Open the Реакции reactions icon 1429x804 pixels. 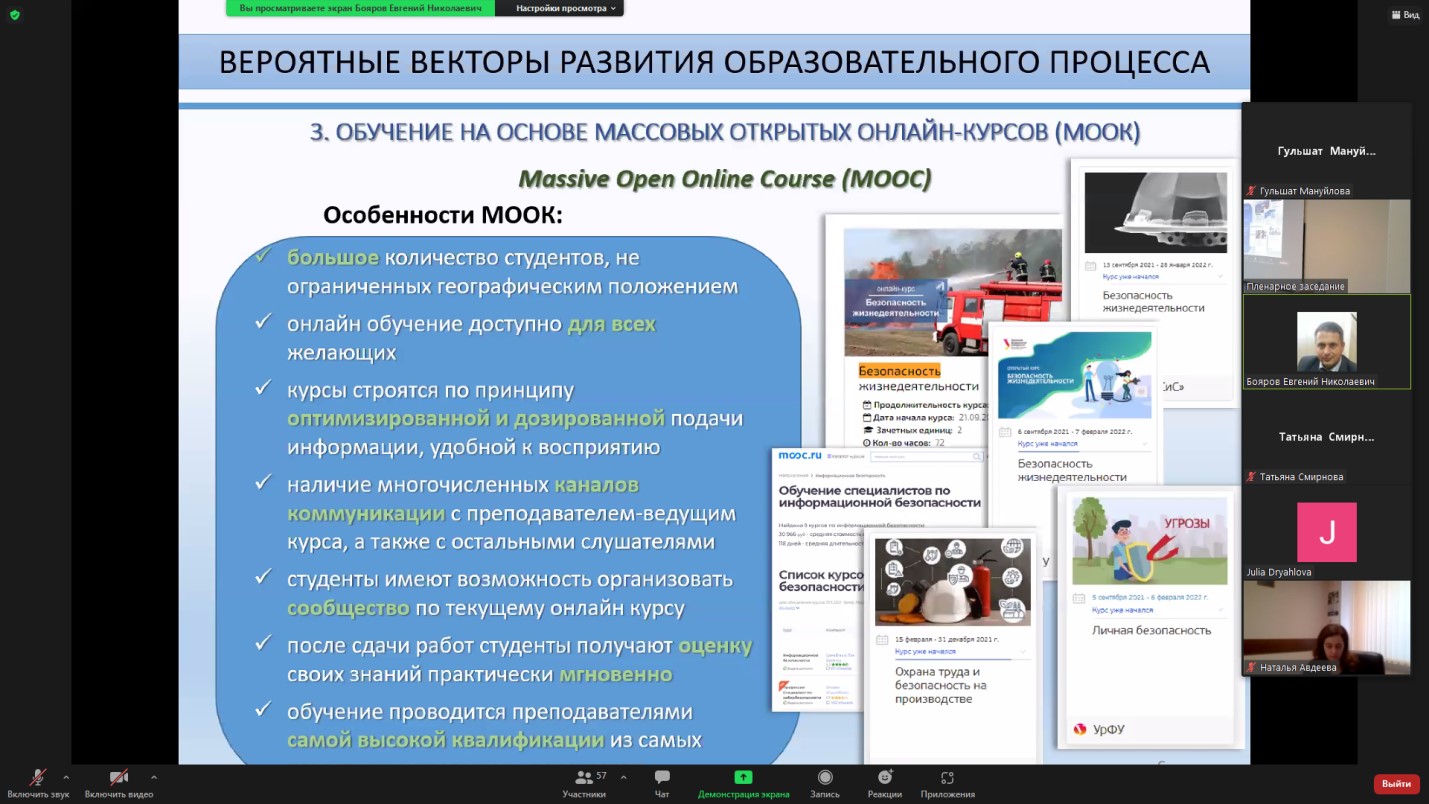(884, 778)
